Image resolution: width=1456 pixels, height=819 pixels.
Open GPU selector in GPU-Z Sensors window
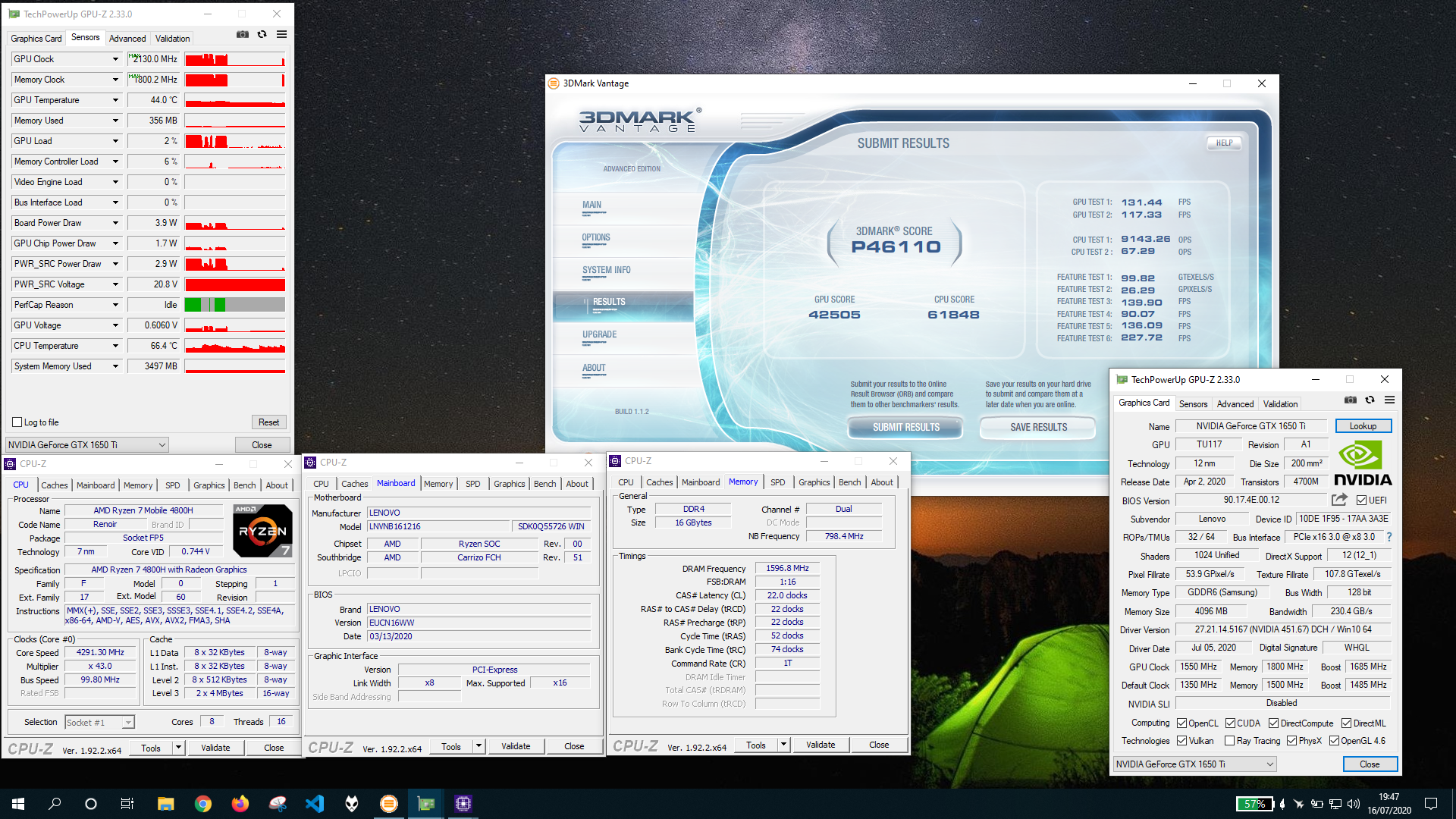[86, 445]
